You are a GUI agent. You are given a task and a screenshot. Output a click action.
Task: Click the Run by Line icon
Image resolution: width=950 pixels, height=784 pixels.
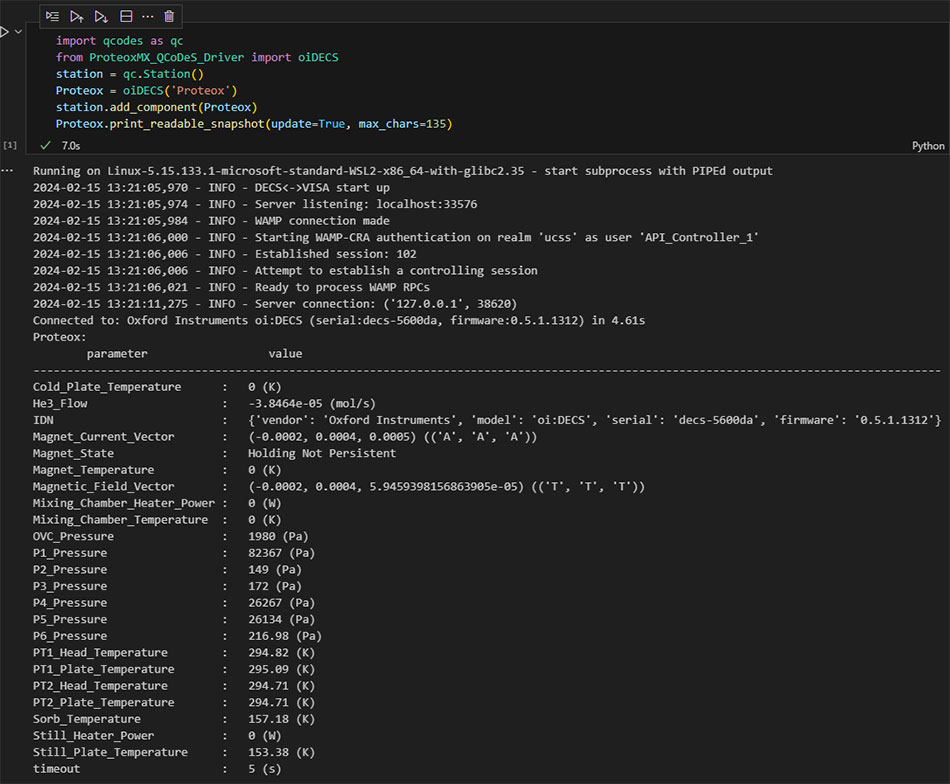click(x=52, y=16)
